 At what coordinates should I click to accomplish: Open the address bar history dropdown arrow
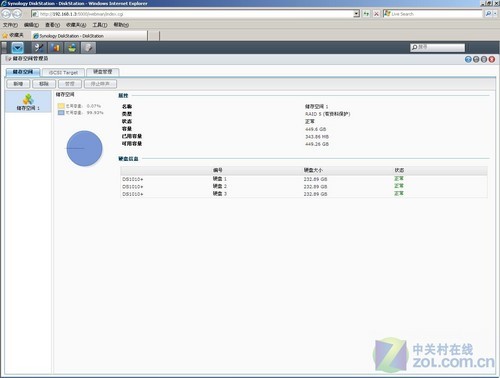(356, 14)
